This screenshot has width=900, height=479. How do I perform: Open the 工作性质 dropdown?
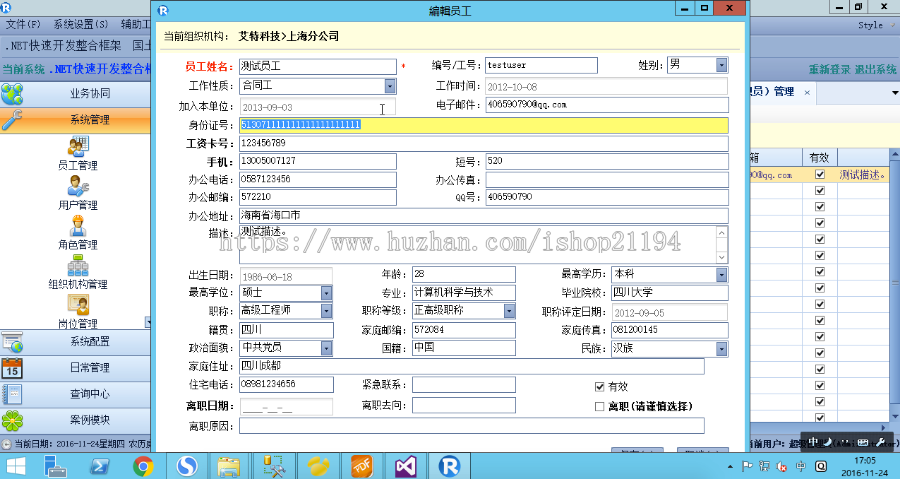[390, 86]
